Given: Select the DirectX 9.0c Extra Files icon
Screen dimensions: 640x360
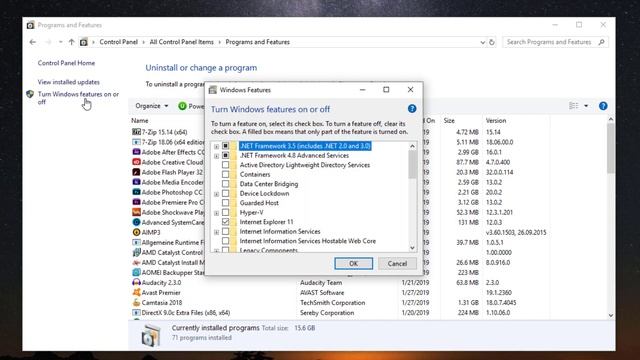Looking at the screenshot, I should [x=136, y=313].
